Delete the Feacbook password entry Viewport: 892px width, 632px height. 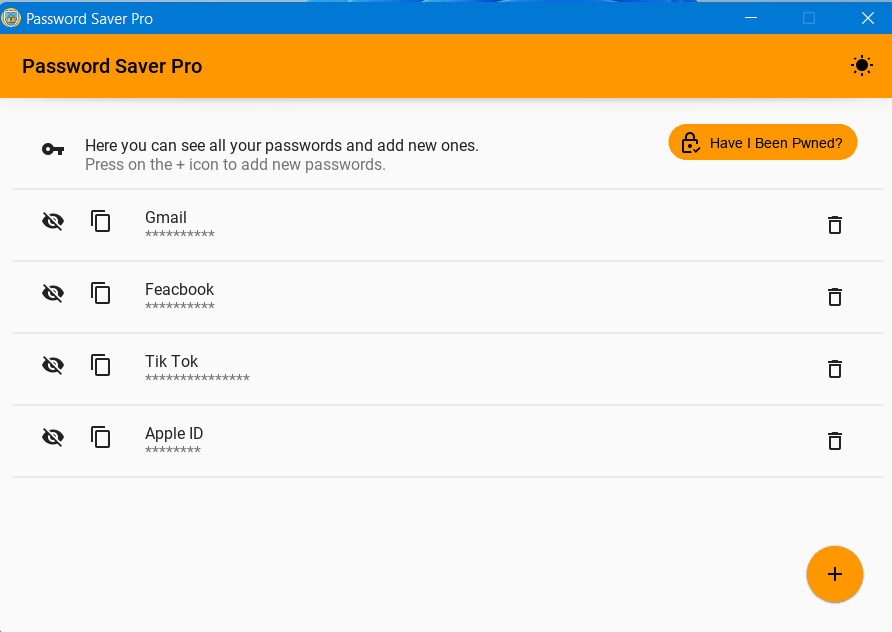pyautogui.click(x=835, y=296)
